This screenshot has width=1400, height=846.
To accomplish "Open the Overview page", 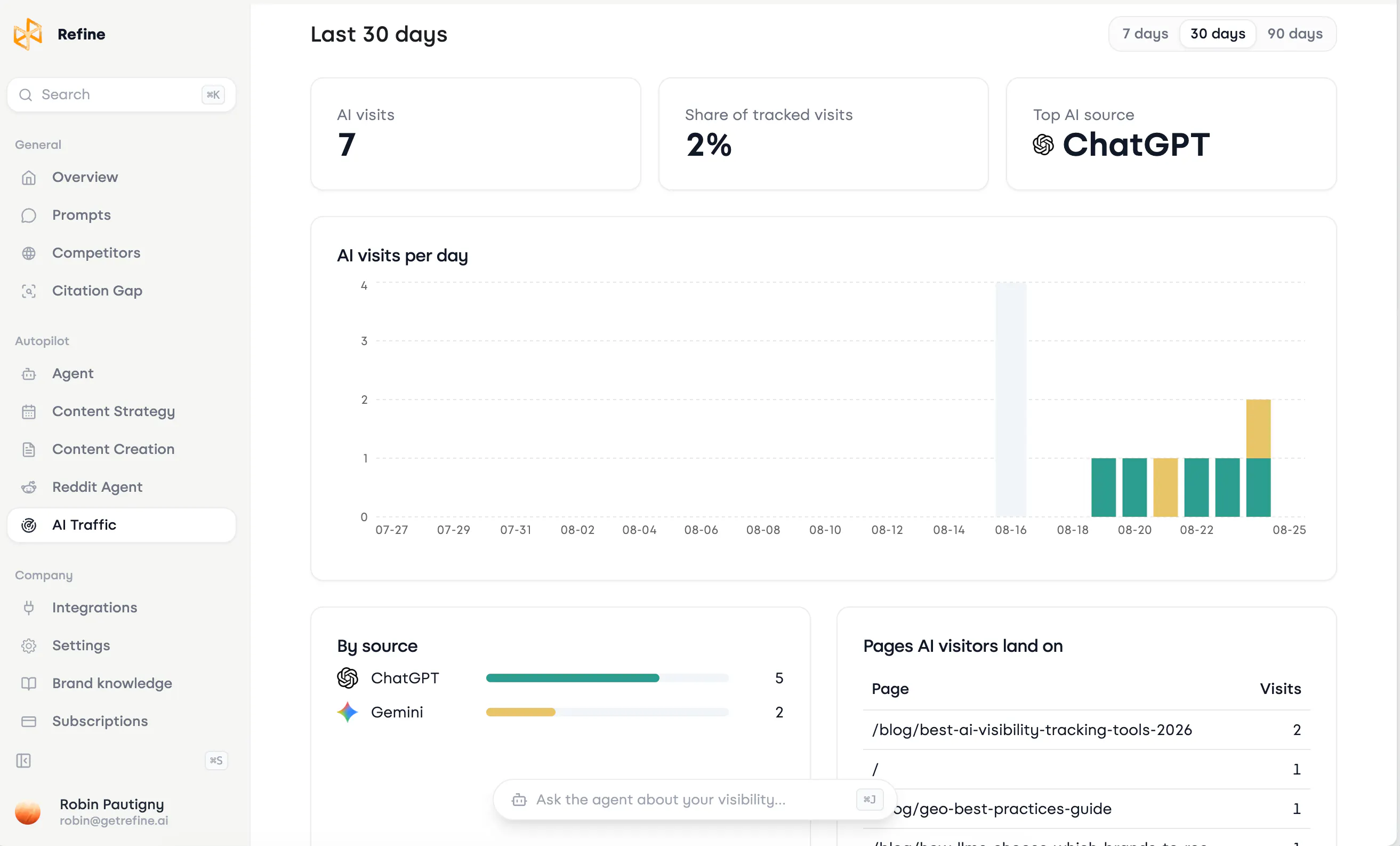I will tap(122, 178).
